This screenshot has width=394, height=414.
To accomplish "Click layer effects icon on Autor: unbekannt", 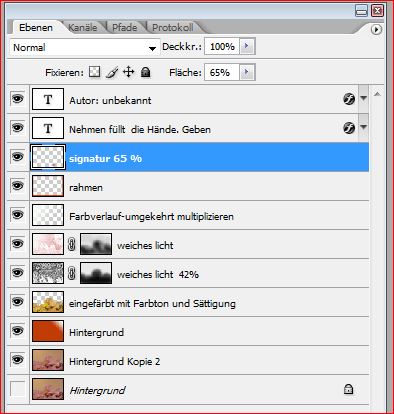I will tap(349, 99).
